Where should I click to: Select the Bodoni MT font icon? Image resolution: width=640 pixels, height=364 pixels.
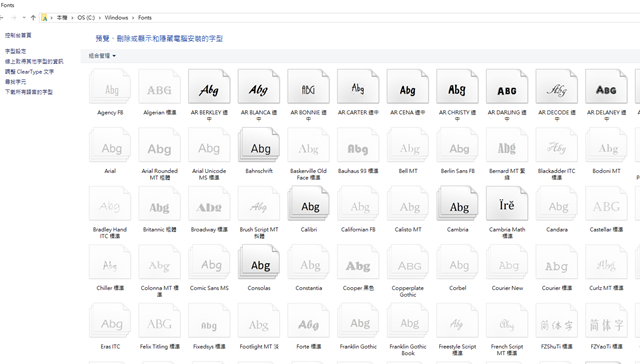coord(607,145)
